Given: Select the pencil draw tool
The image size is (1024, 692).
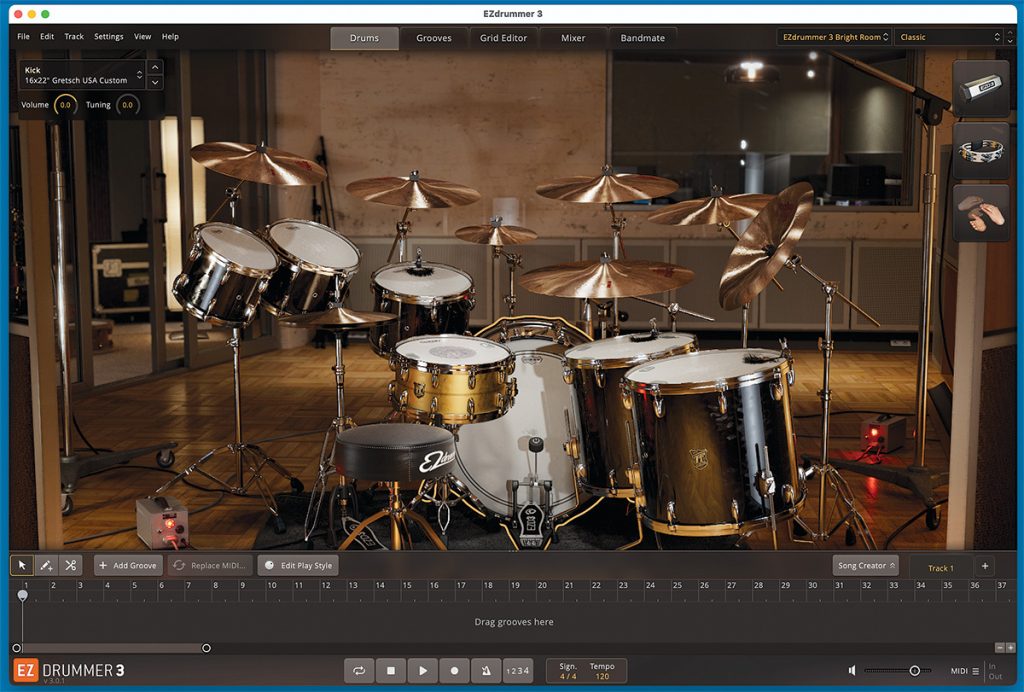Looking at the screenshot, I should 46,565.
